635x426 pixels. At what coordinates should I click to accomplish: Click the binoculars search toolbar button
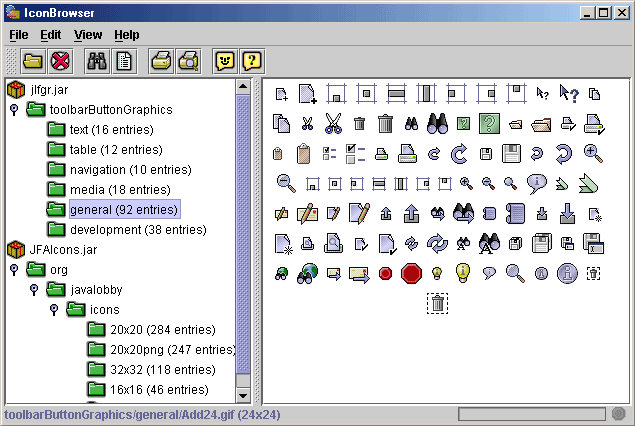click(x=97, y=61)
